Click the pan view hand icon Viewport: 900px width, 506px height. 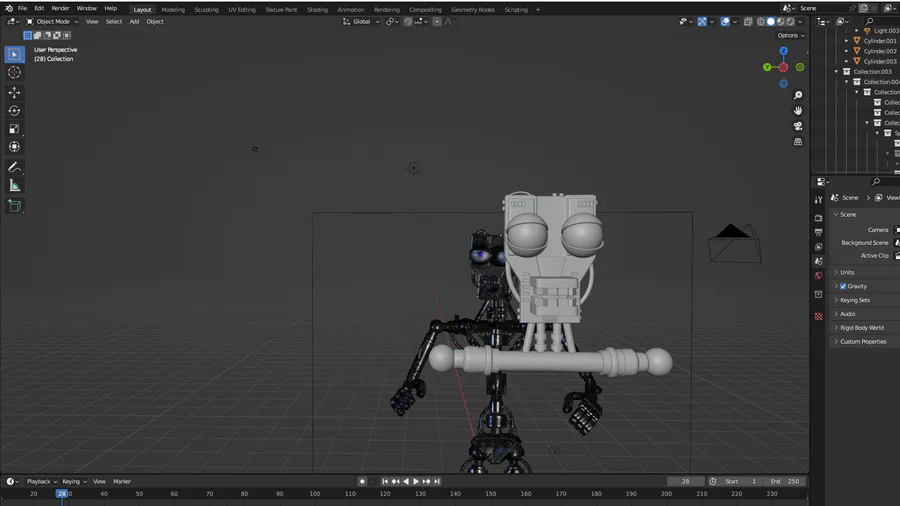(x=798, y=111)
